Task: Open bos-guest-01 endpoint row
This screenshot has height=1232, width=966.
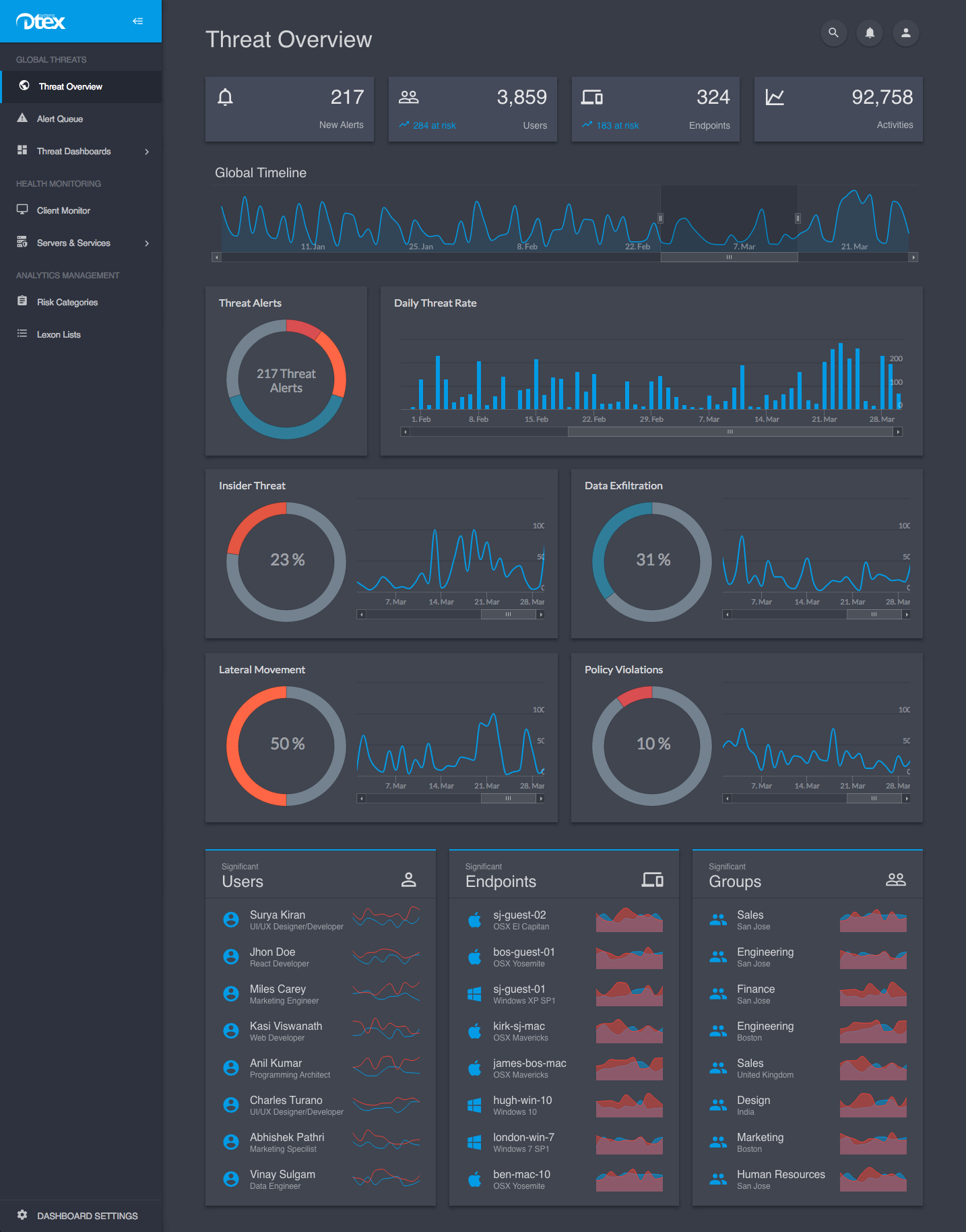Action: tap(564, 957)
